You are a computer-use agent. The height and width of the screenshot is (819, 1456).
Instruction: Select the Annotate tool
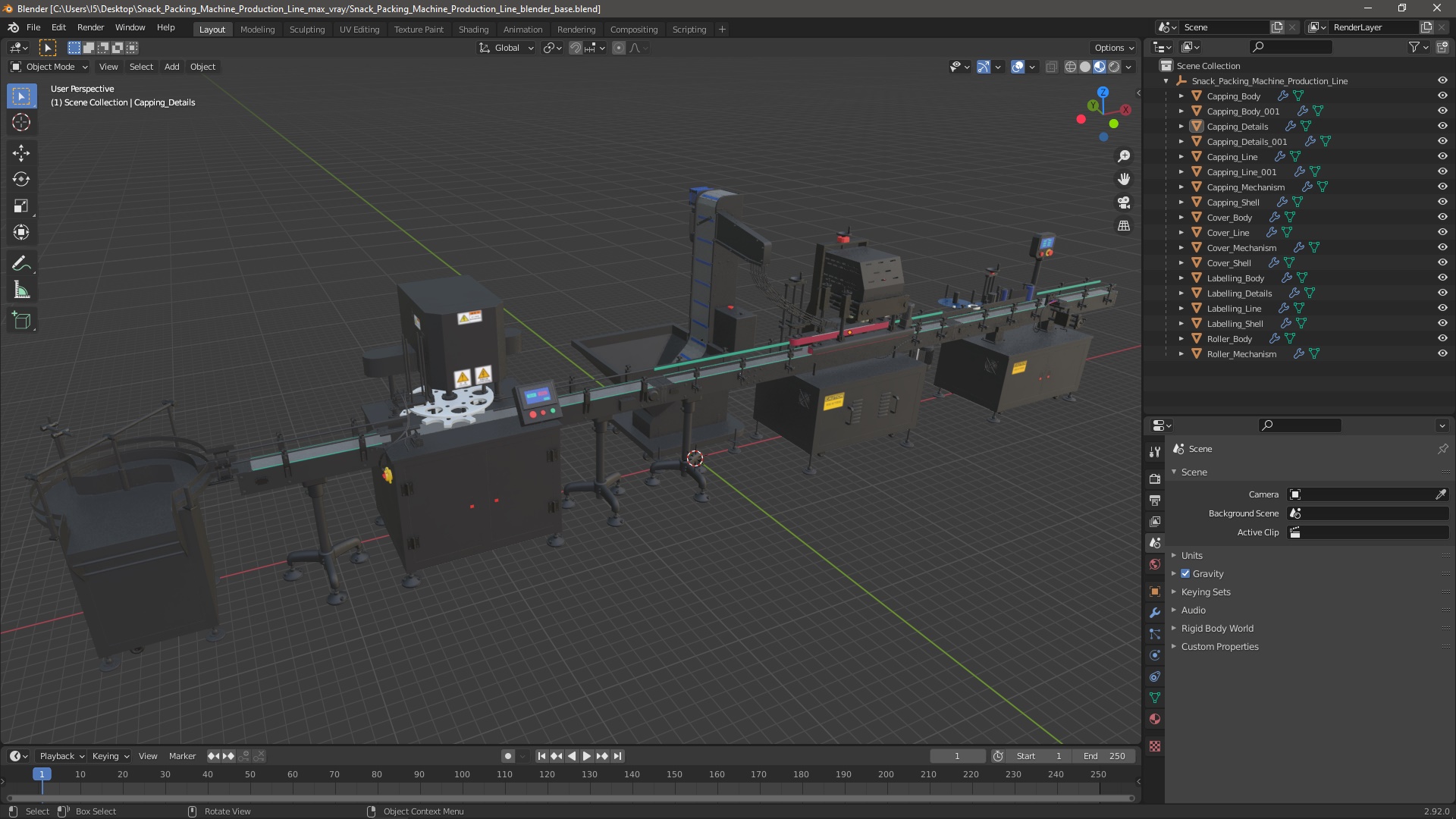tap(21, 264)
